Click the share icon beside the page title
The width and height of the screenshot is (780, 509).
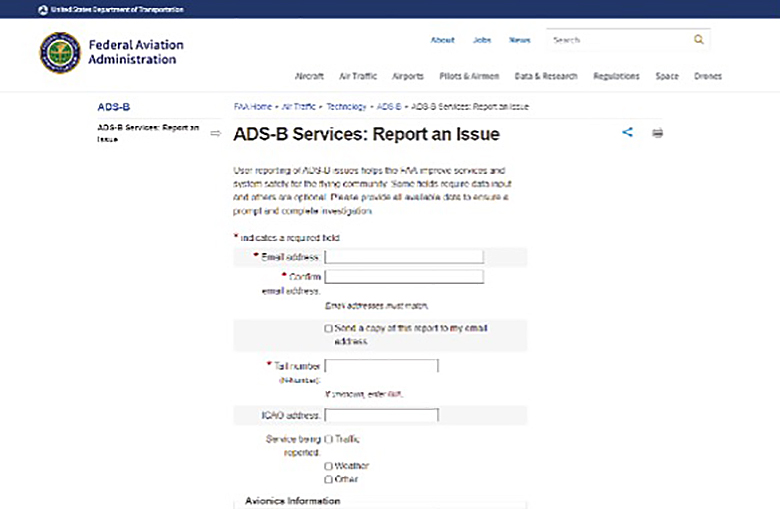click(627, 132)
